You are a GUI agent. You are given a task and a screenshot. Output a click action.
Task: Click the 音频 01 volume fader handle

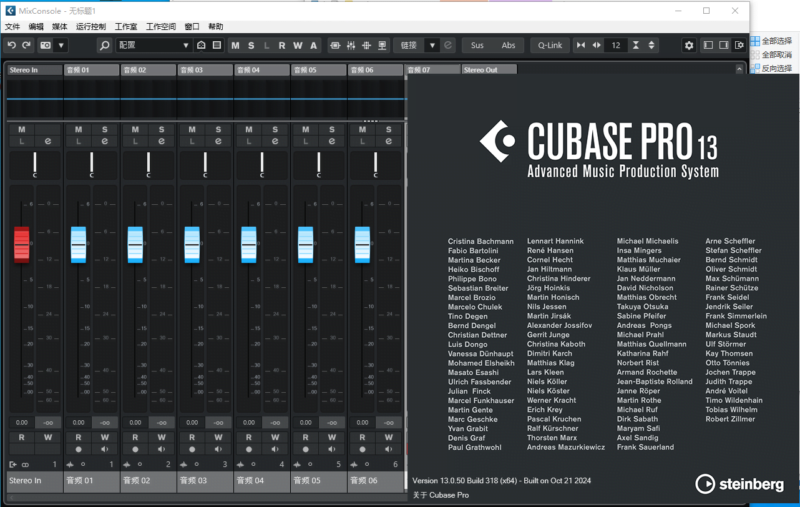point(78,245)
